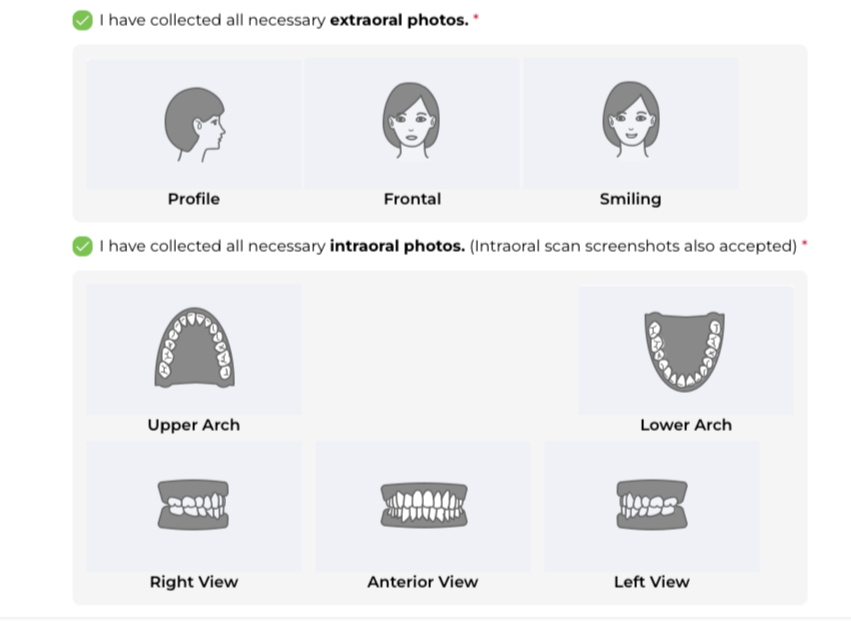Click the Frontal face icon
Image resolution: width=851 pixels, height=621 pixels.
(411, 121)
